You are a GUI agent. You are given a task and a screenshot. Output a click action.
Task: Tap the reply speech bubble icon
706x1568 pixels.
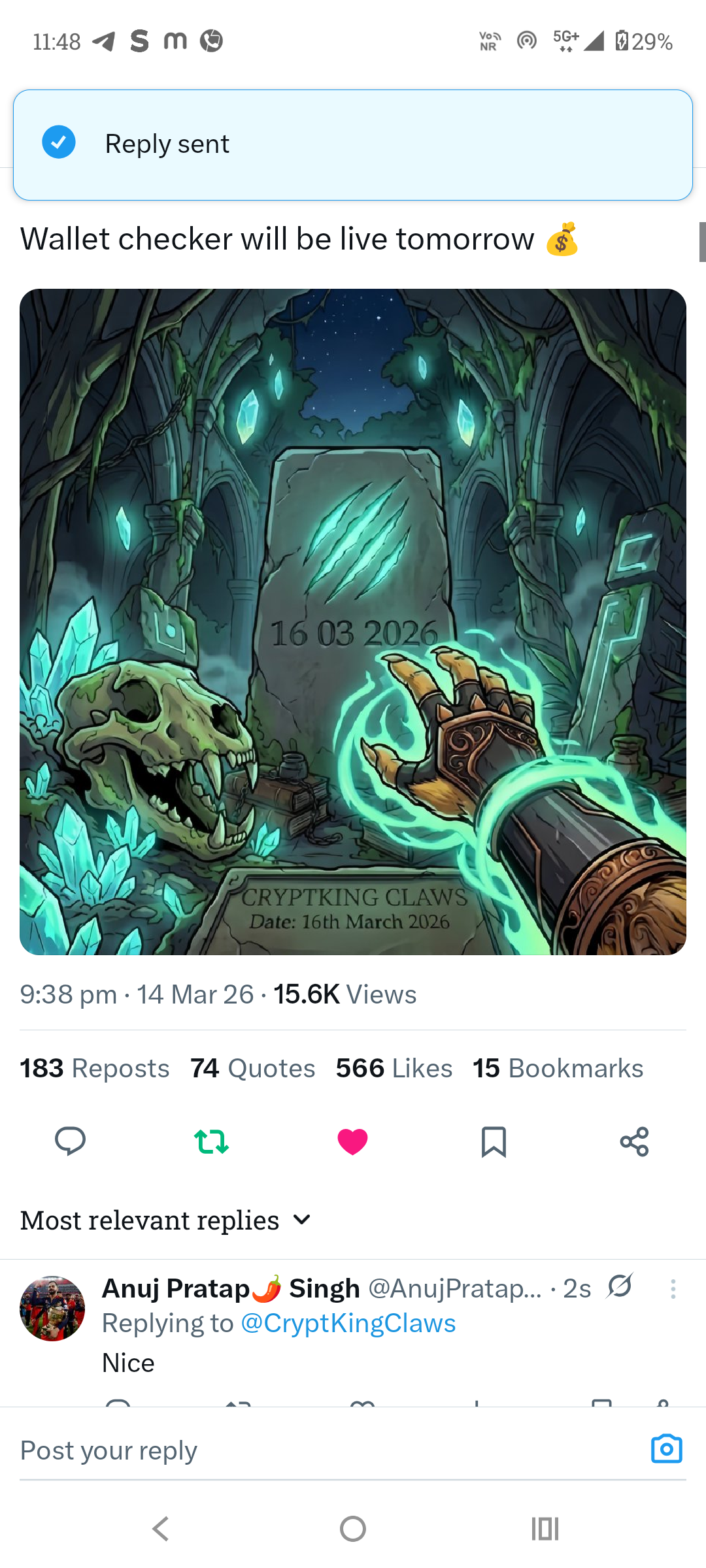tap(70, 1141)
